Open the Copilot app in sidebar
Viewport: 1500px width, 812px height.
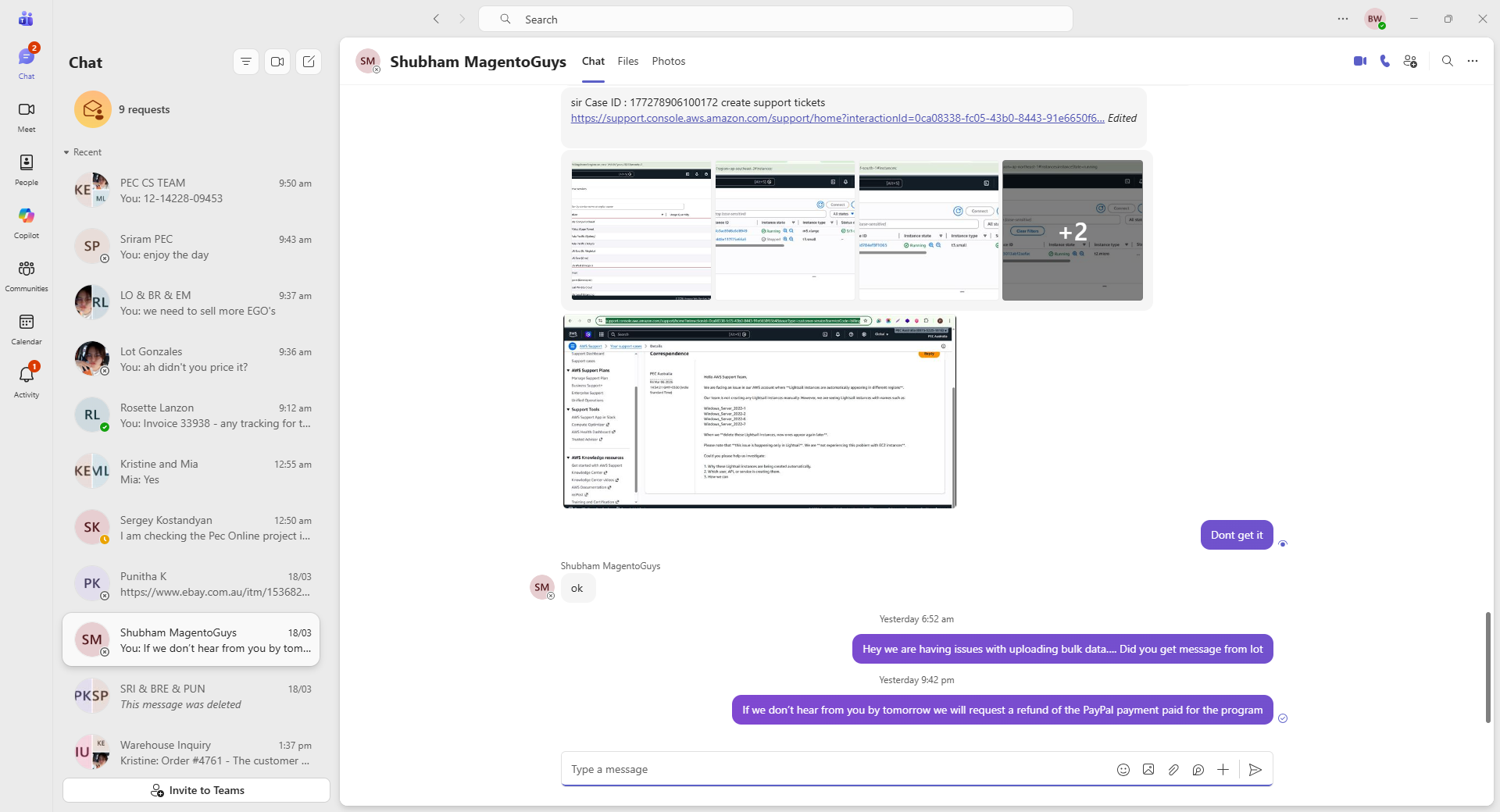[x=27, y=222]
